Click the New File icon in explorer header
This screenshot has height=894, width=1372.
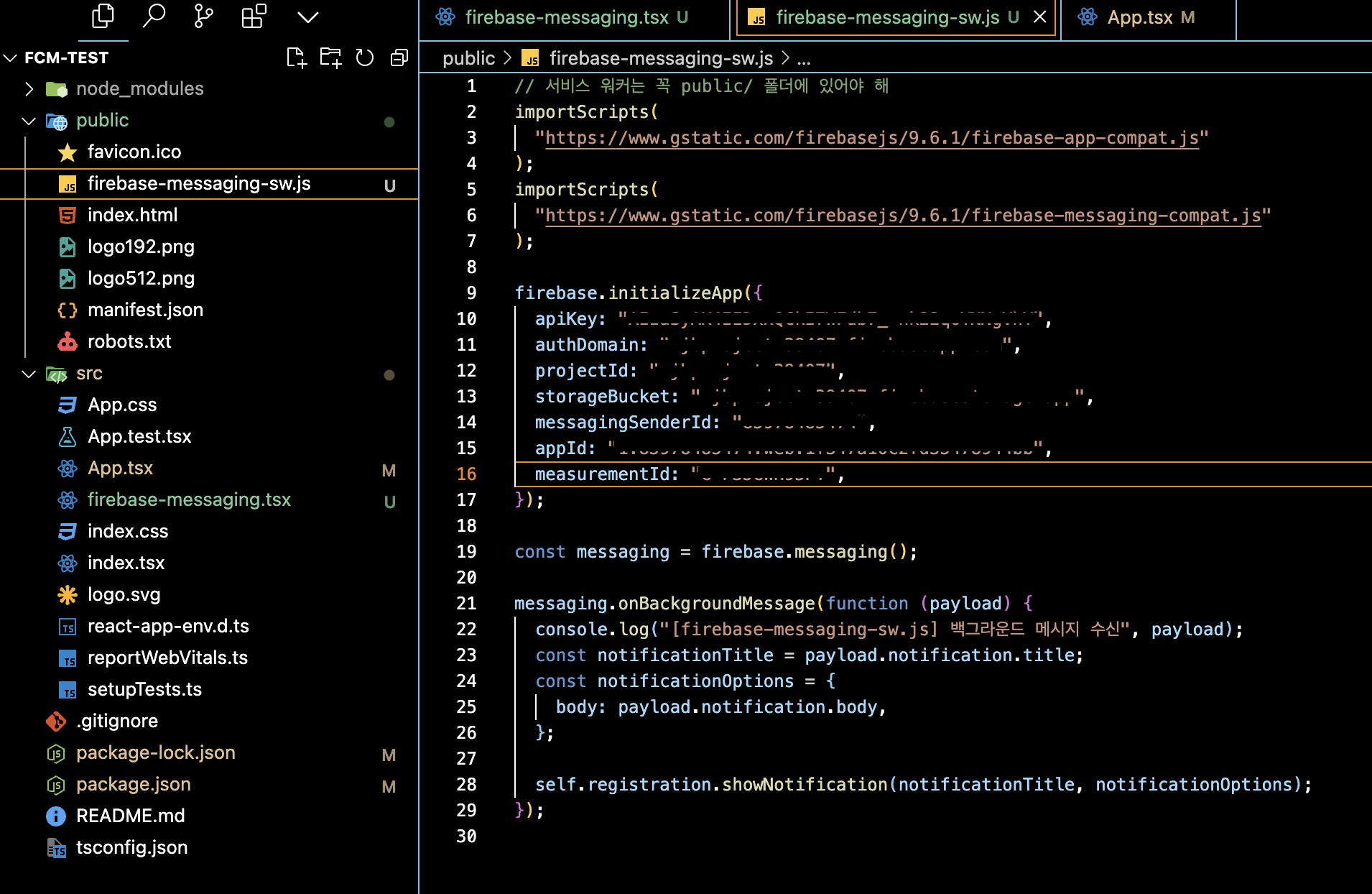coord(296,58)
